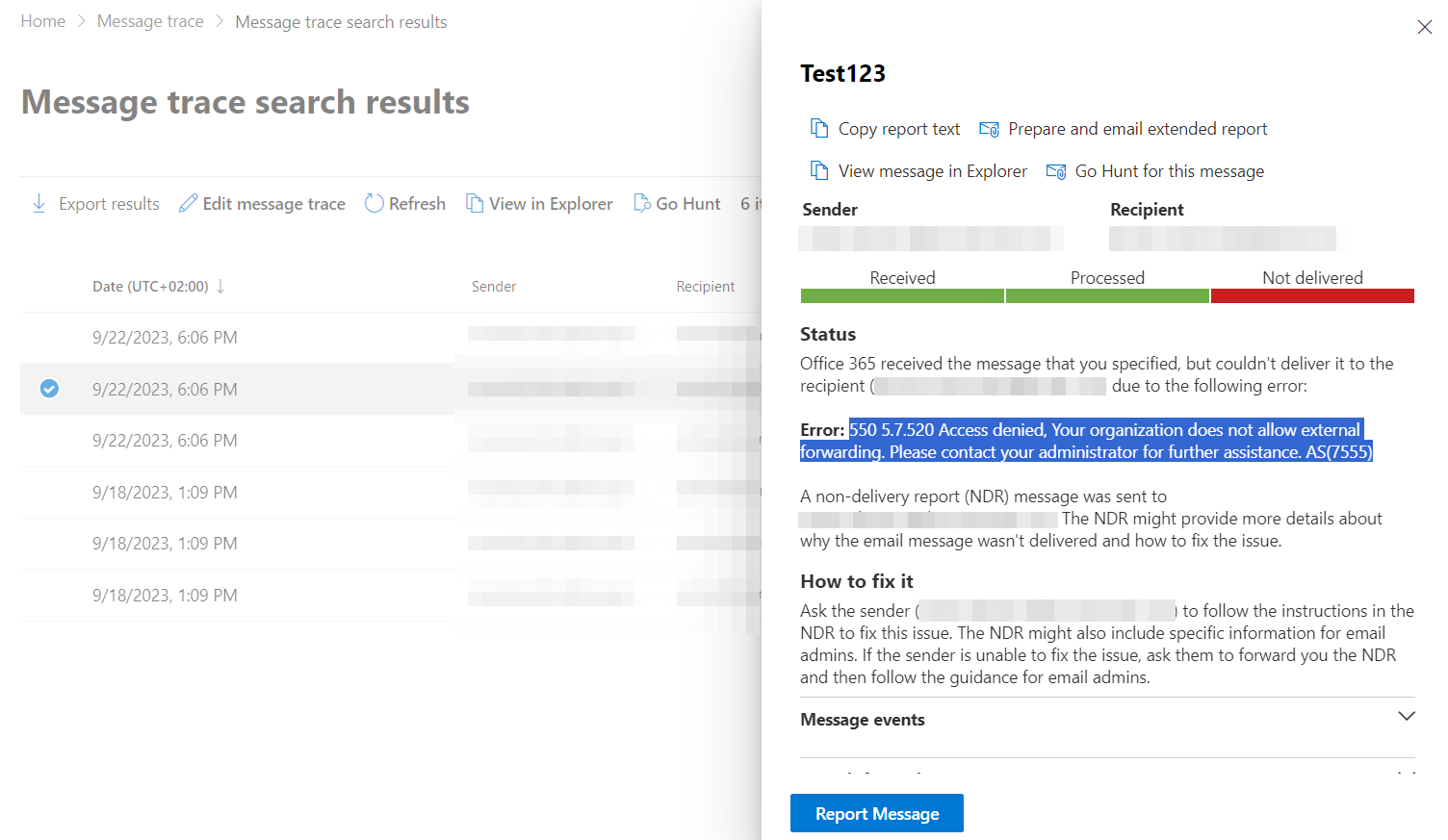The height and width of the screenshot is (840, 1448).
Task: Sort by Date (UTC+02:00) column header
Action: tap(150, 287)
